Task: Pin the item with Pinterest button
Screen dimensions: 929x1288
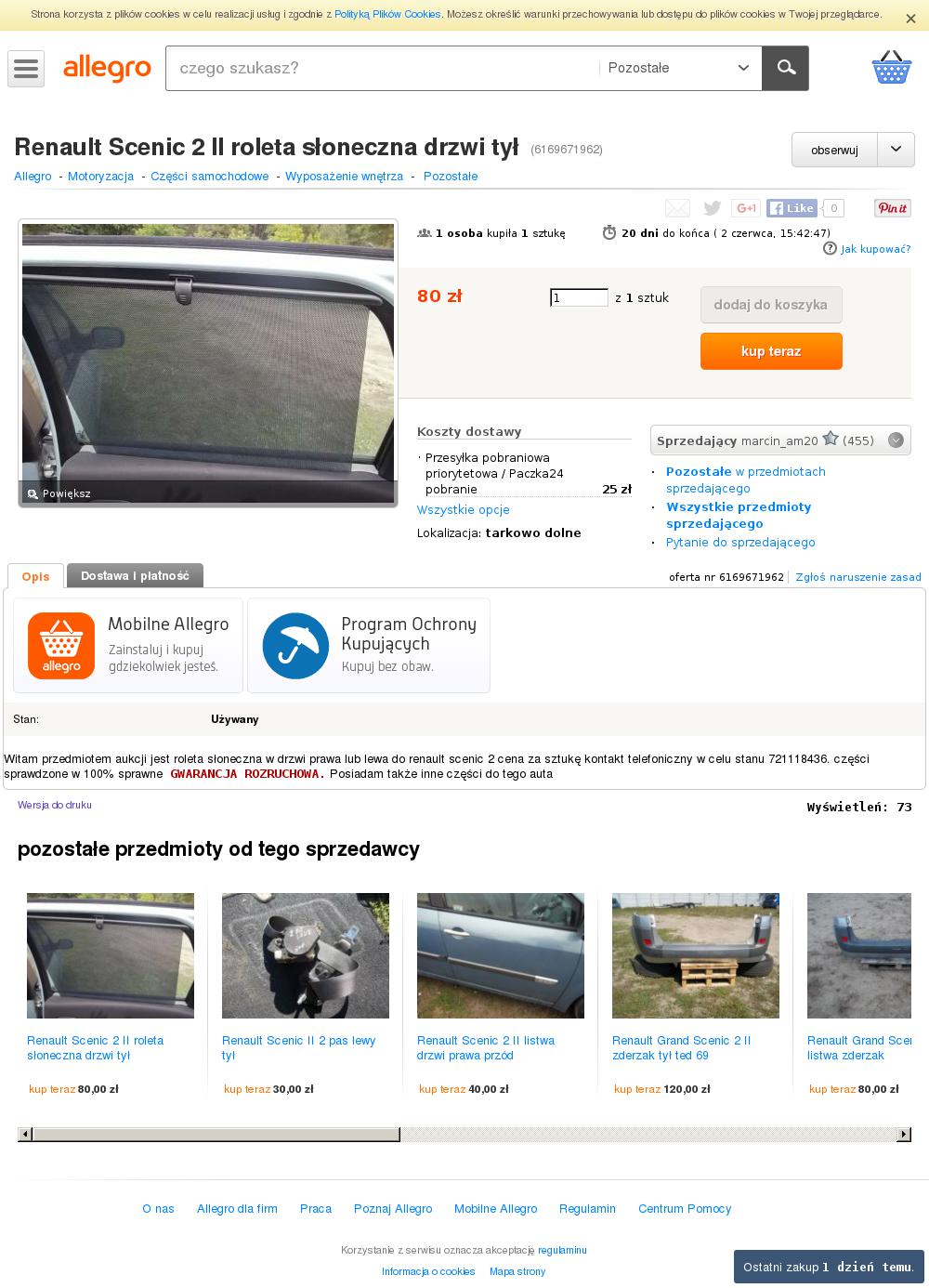Action: [x=892, y=208]
